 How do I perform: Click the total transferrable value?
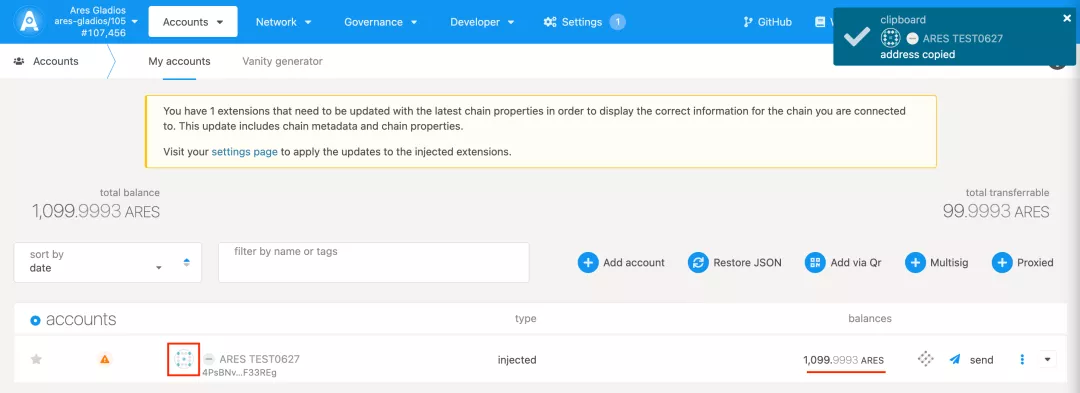pos(996,211)
